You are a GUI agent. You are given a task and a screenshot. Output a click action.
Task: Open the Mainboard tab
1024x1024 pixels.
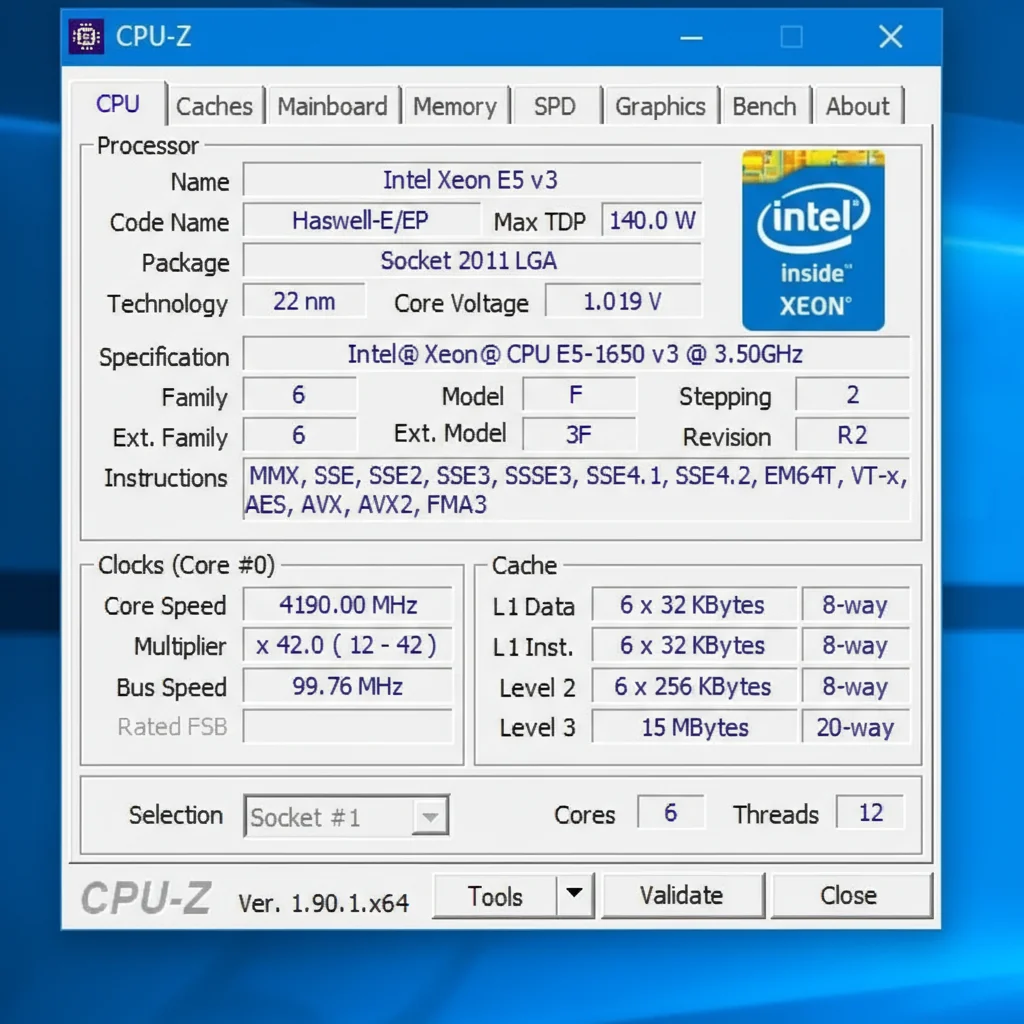(332, 106)
